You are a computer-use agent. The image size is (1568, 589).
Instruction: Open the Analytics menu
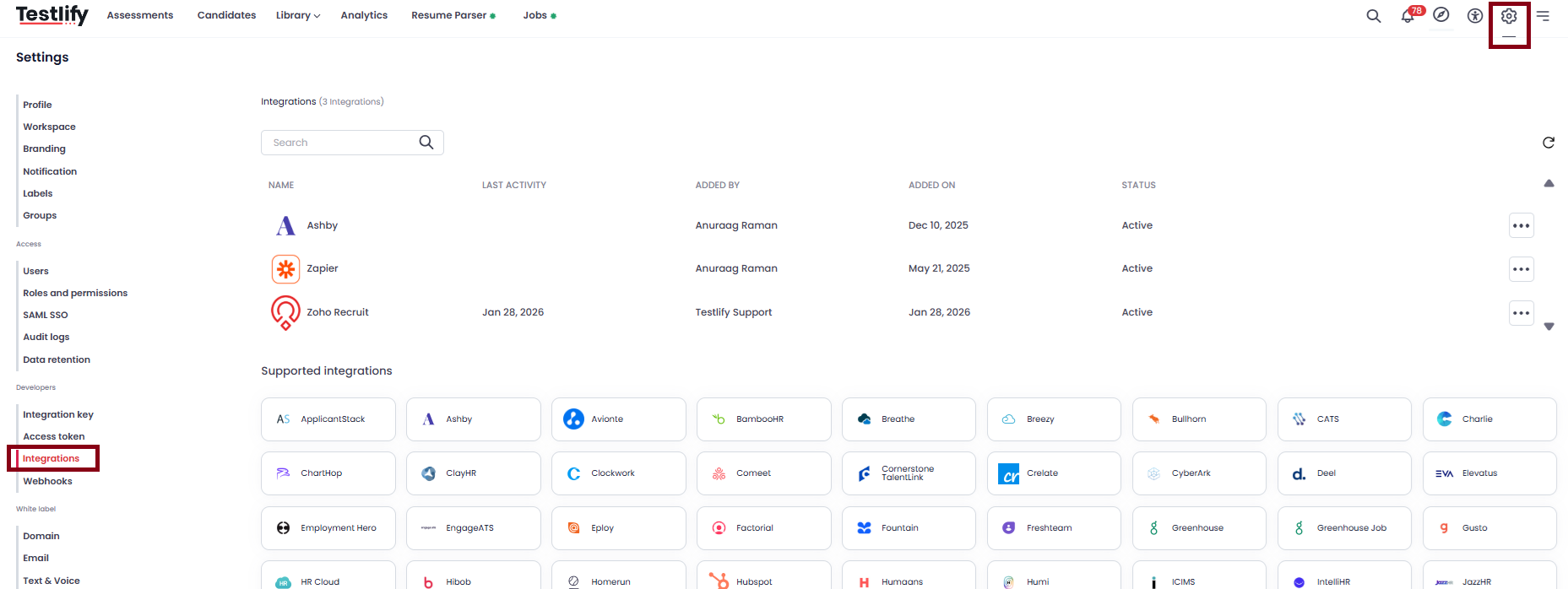[364, 15]
